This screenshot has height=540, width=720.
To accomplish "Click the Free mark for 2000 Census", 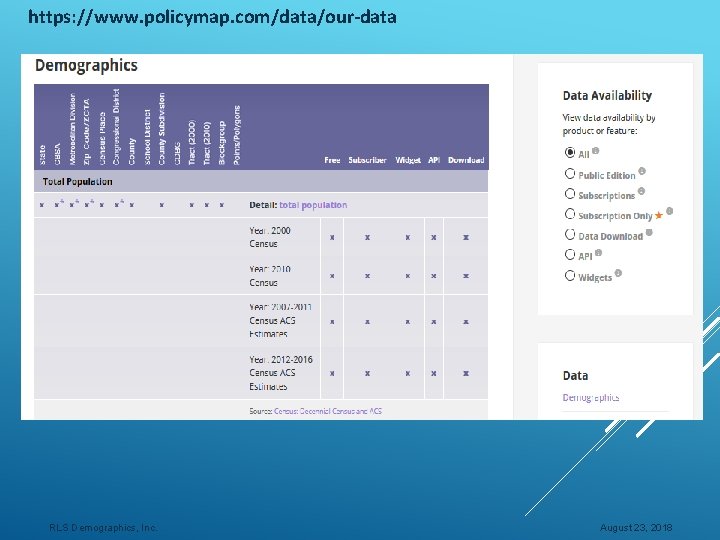I will tap(332, 237).
